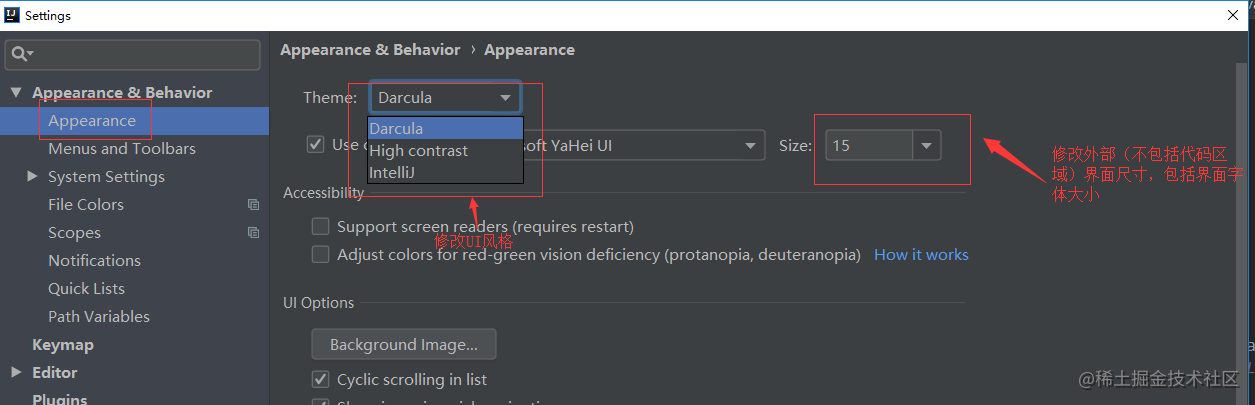Toggle red-green vision deficiency color adjustment

[320, 254]
